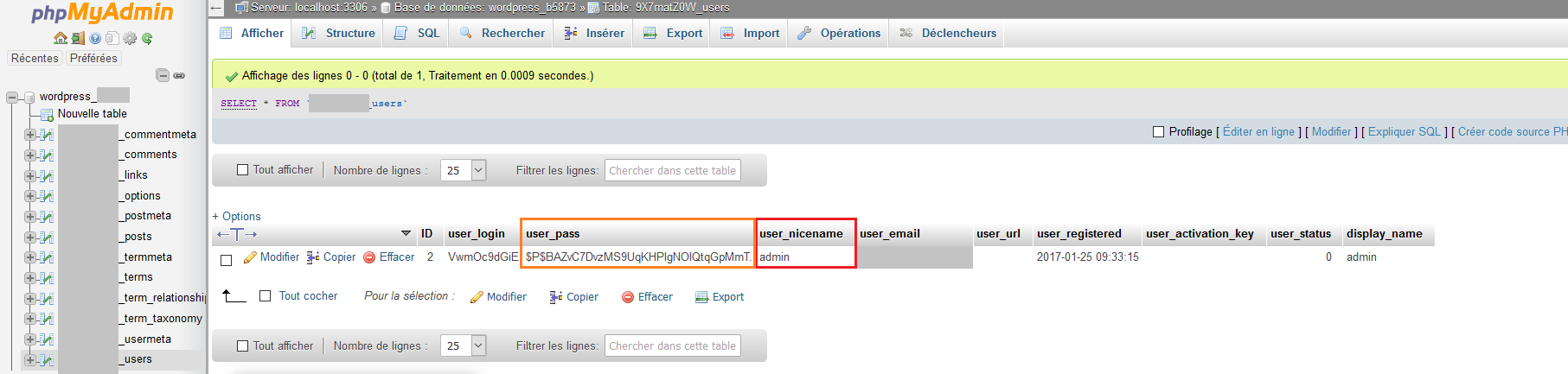This screenshot has height=374, width=1568.
Task: Click the Copier icon in row 2
Action: (313, 257)
